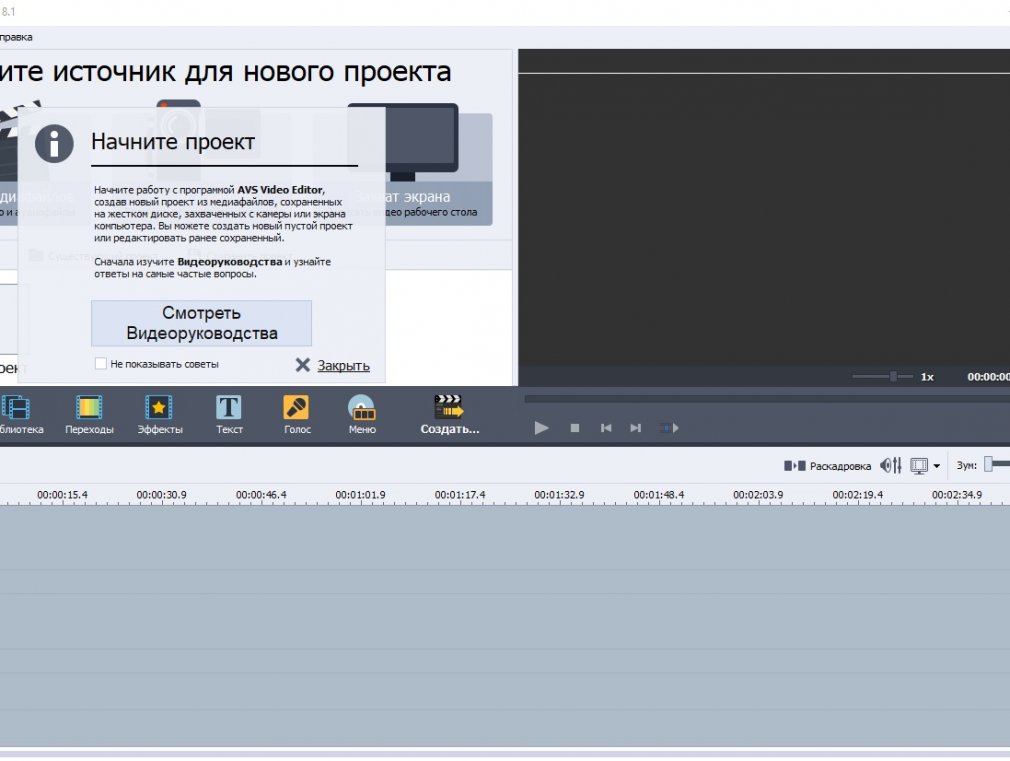Expand the timeline view dropdown arrow

pos(937,466)
